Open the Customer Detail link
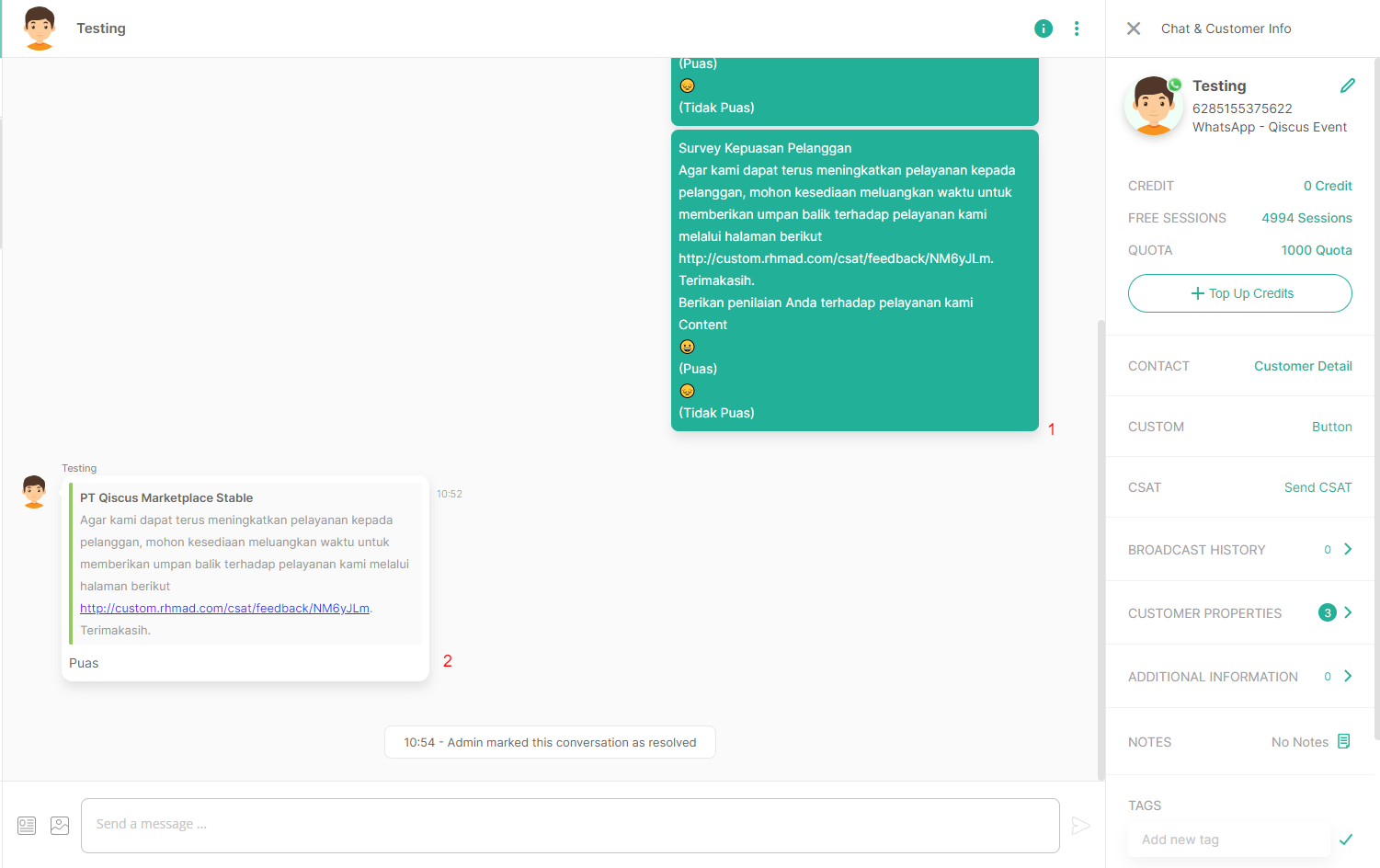Screen dimensions: 1380x868 [x=1303, y=366]
